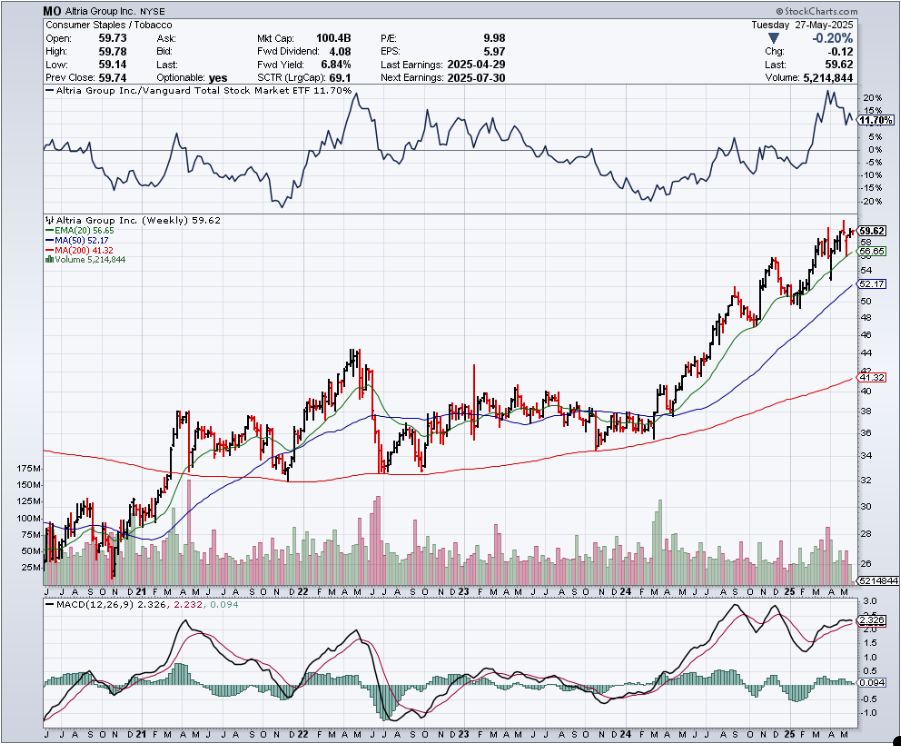Click the -0.20% percent change

click(x=832, y=39)
